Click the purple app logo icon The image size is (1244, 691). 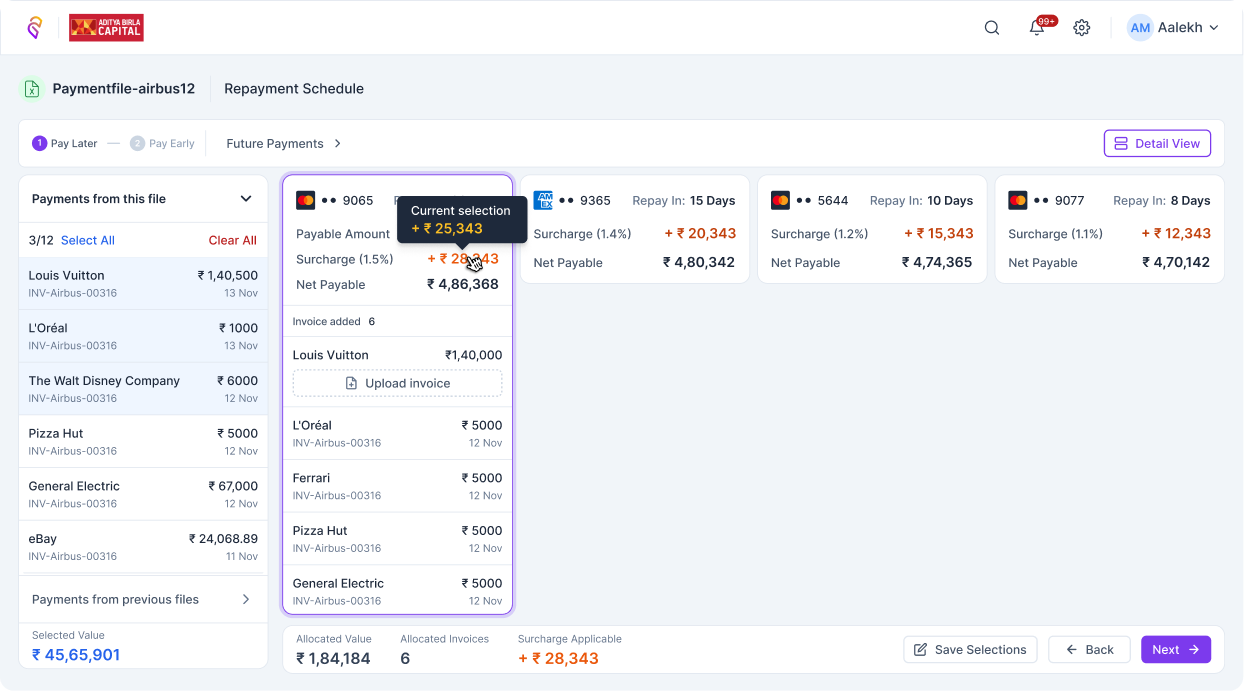[35, 28]
